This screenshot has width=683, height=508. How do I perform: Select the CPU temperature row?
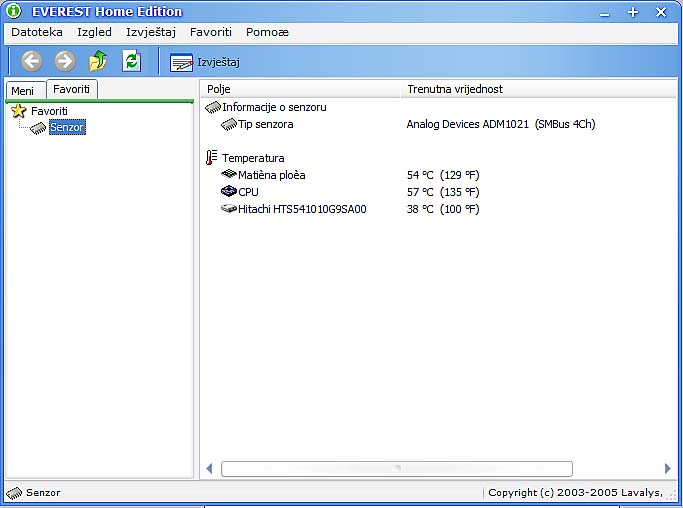point(248,192)
